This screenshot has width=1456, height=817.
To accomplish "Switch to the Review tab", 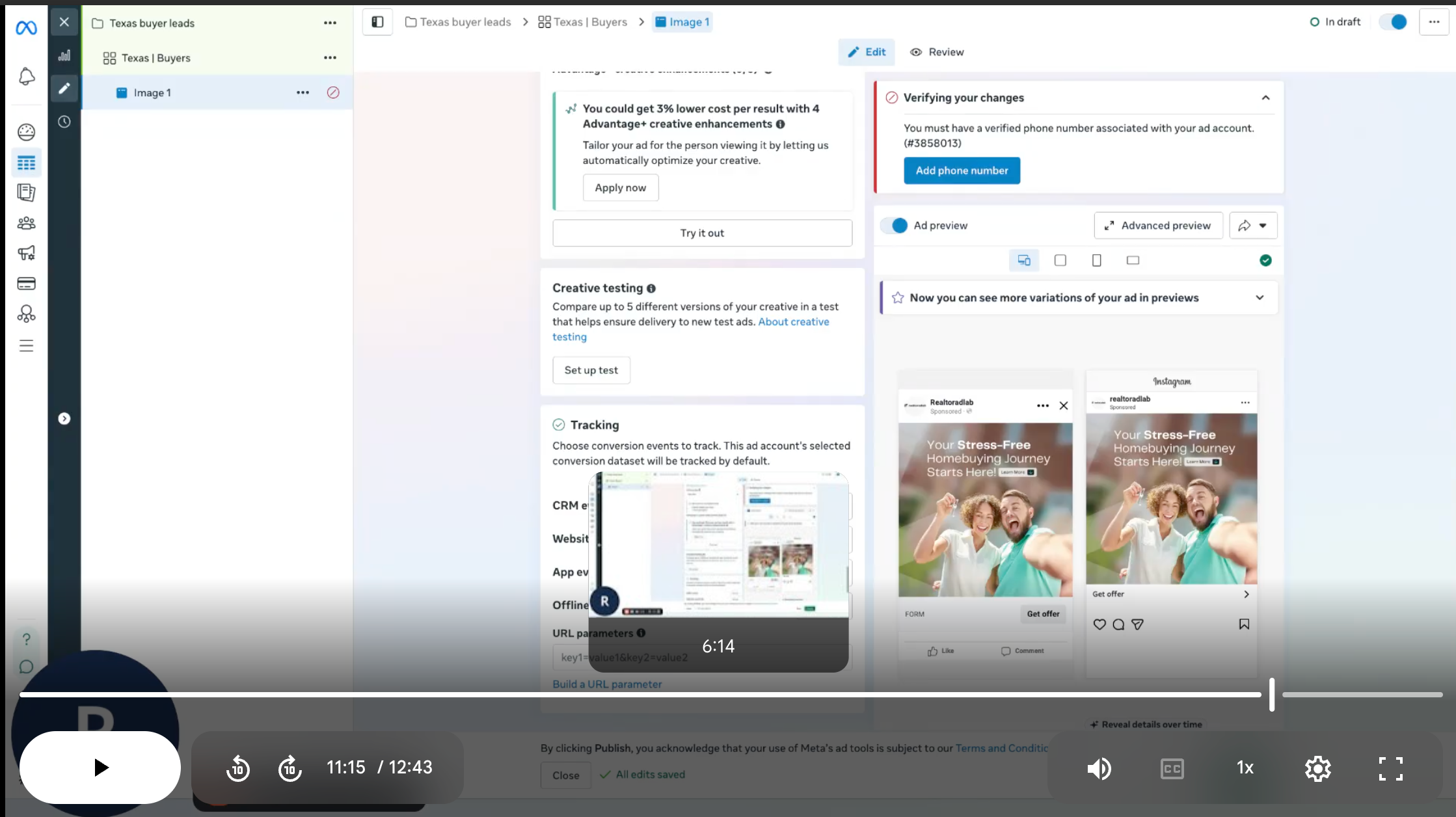I will pyautogui.click(x=937, y=52).
